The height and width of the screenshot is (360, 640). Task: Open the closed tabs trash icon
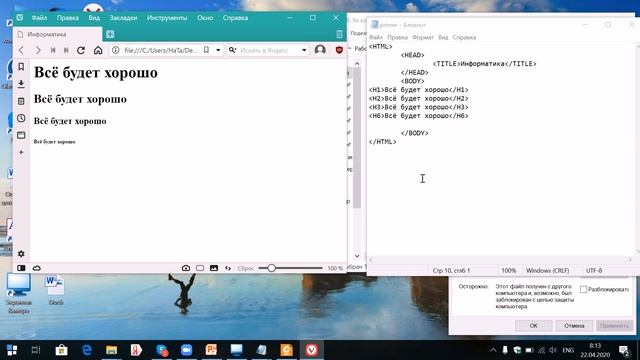coord(339,34)
